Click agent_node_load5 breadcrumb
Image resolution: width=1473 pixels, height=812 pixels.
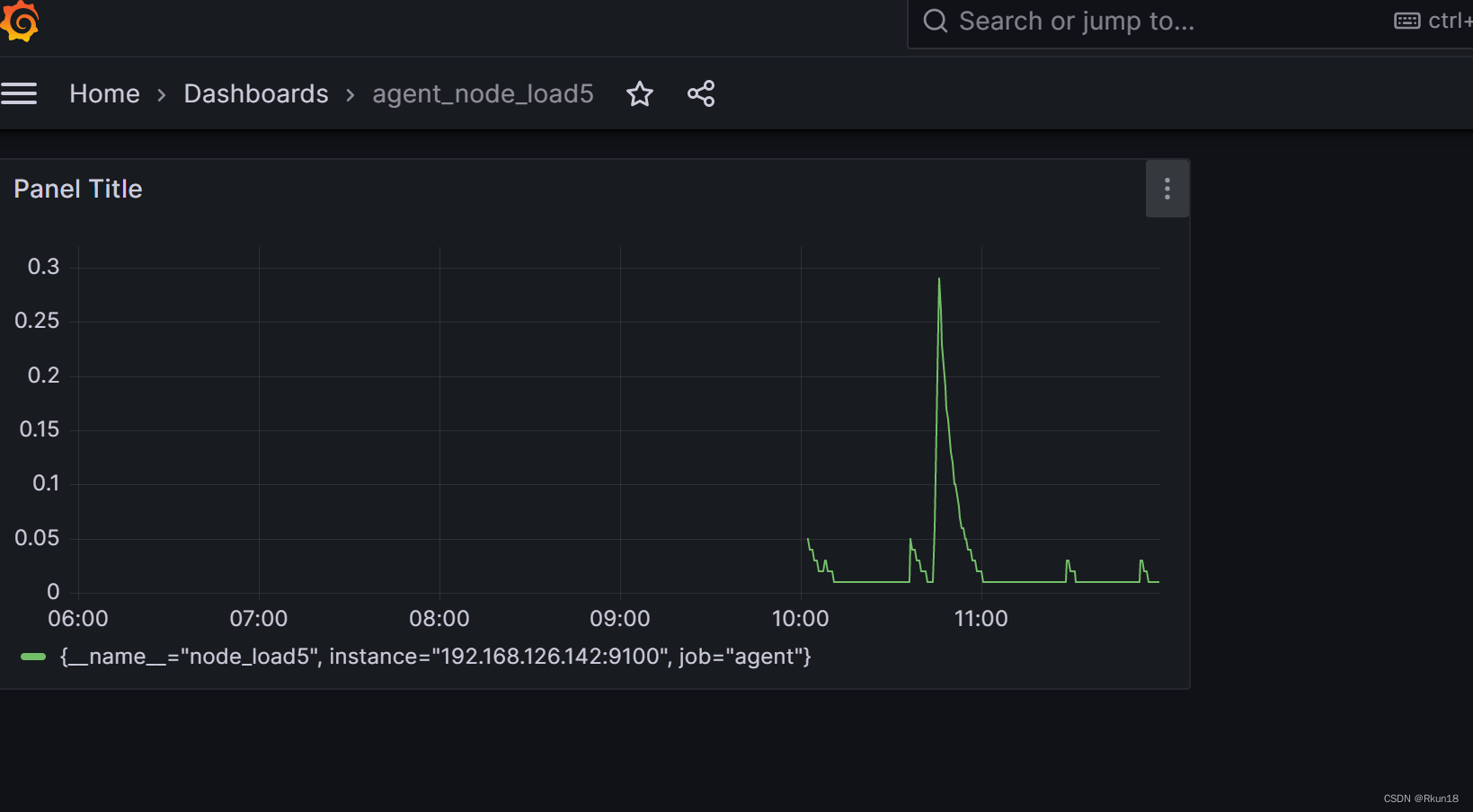pos(484,94)
